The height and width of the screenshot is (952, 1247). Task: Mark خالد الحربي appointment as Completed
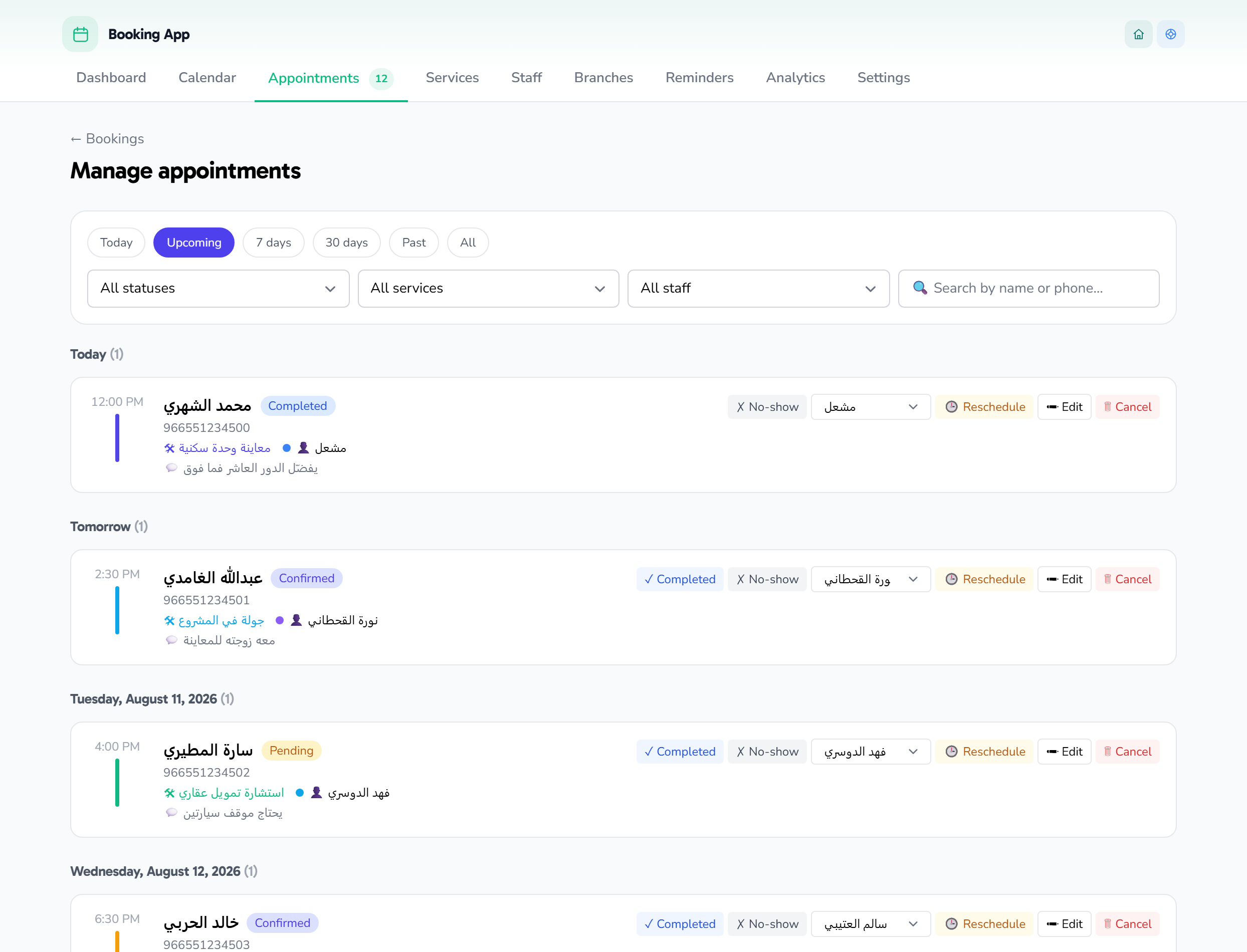coord(680,923)
